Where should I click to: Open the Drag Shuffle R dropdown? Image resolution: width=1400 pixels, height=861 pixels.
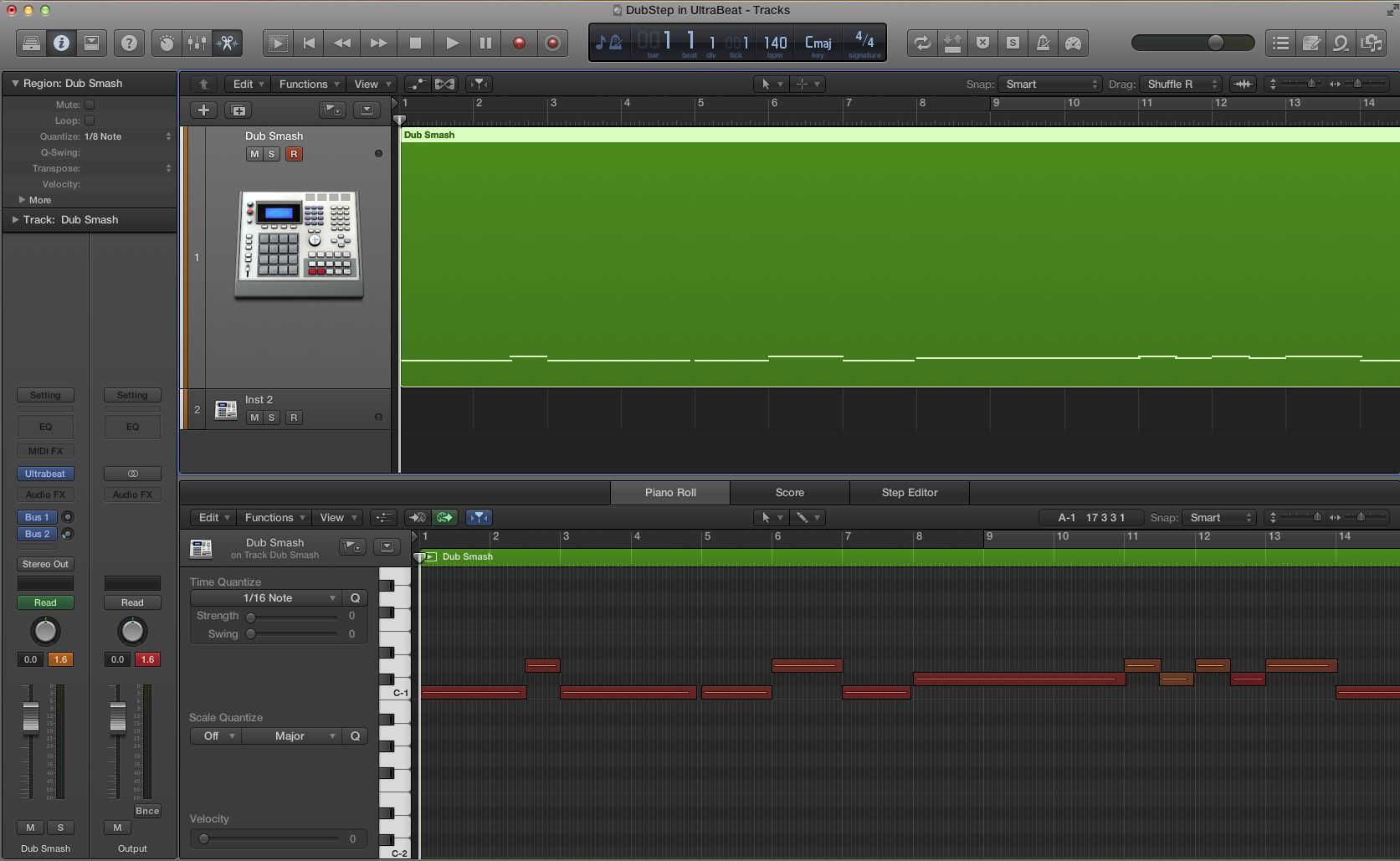(1181, 84)
